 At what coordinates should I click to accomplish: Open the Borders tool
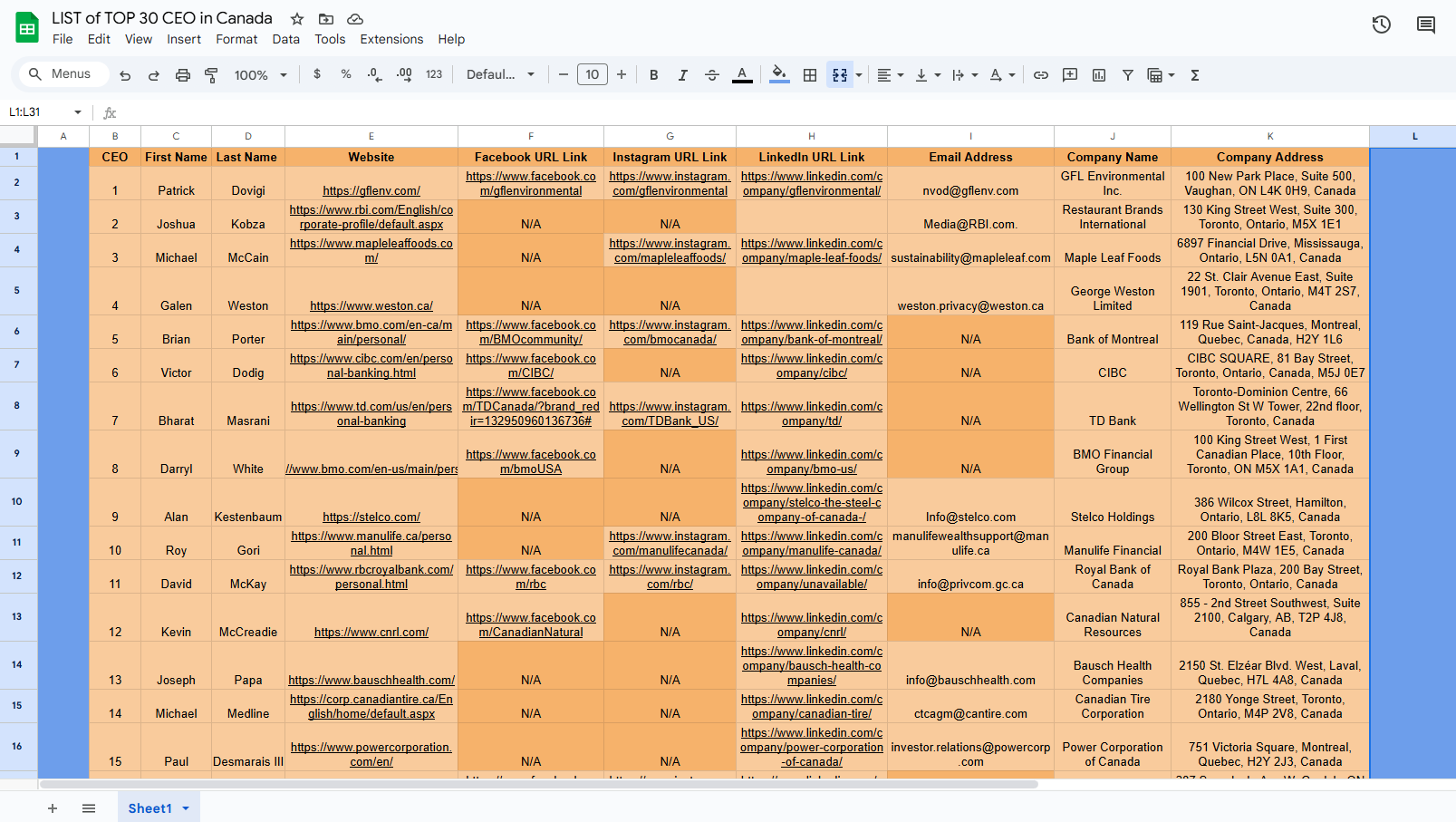click(810, 75)
